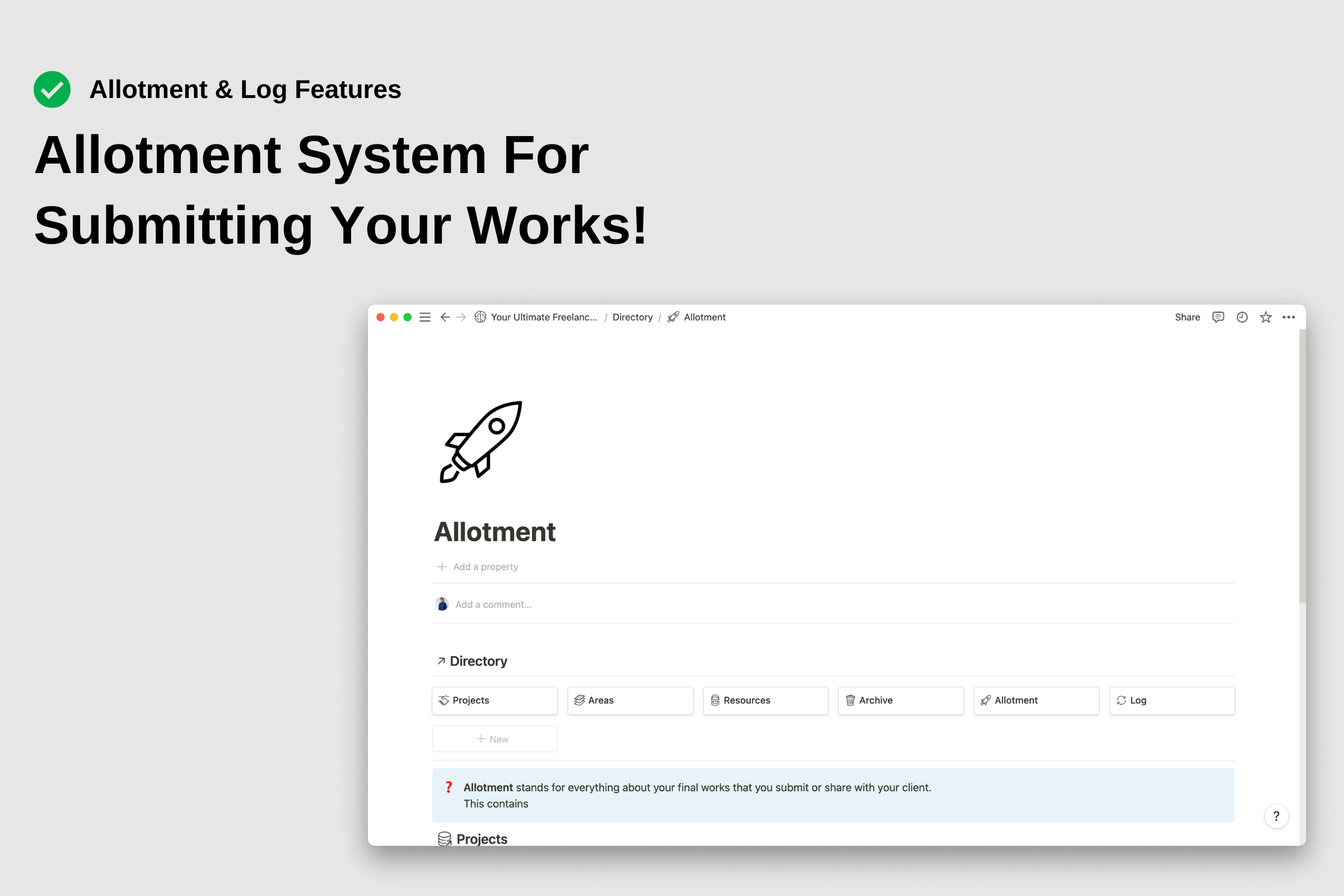1344x896 pixels.
Task: Open the Log directory card
Action: pyautogui.click(x=1172, y=700)
